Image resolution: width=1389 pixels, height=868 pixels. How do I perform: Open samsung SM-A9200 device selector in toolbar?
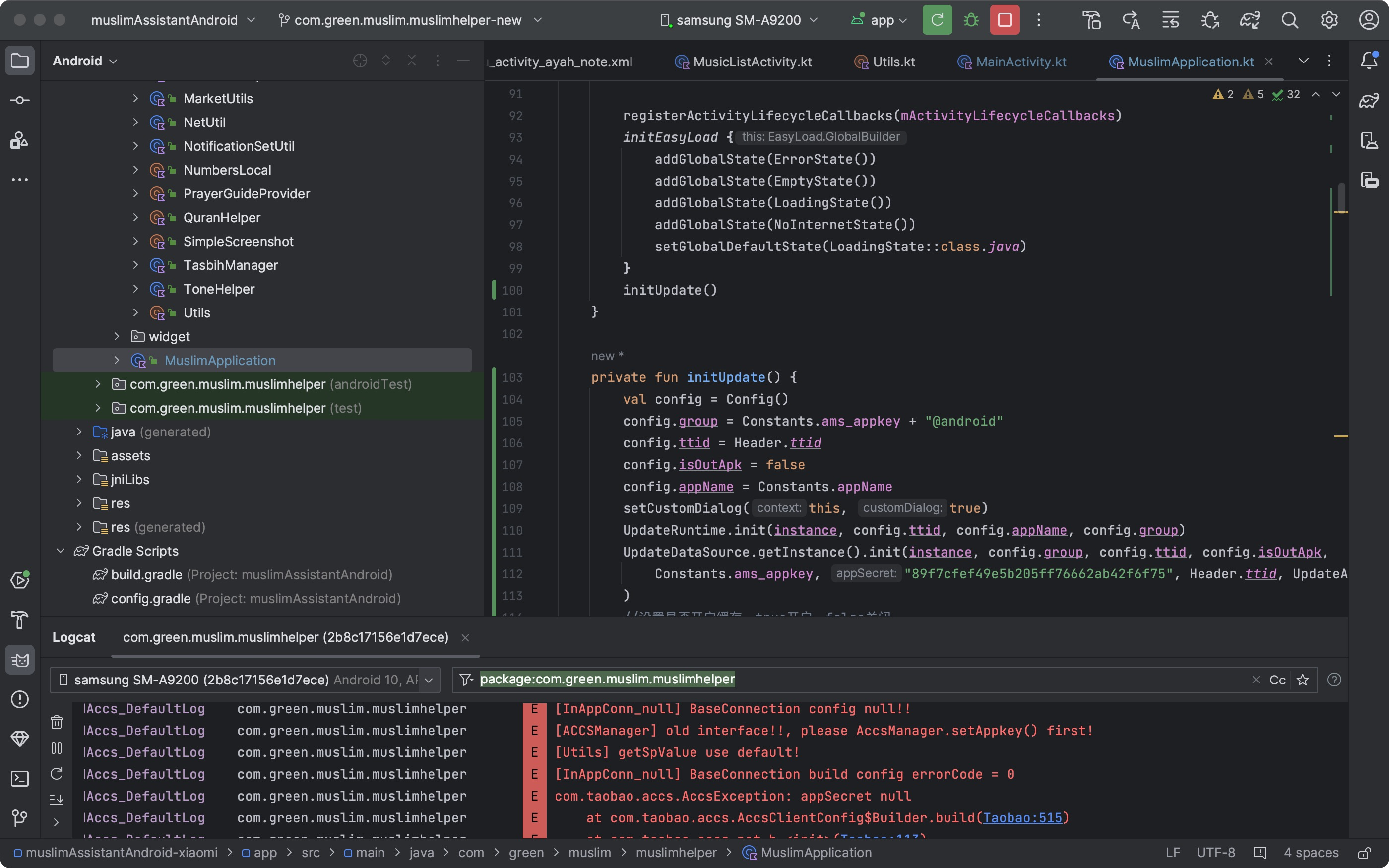739,20
